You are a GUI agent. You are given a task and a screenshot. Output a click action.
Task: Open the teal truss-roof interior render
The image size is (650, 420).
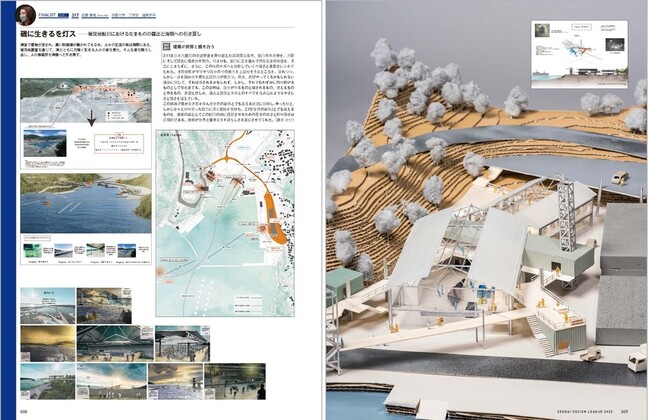coord(115,344)
